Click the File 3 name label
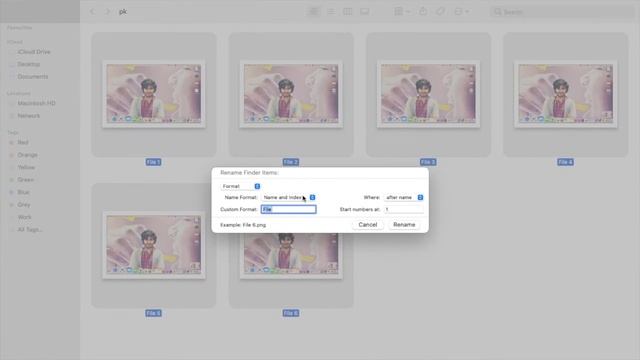This screenshot has width=640, height=360. pos(428,162)
